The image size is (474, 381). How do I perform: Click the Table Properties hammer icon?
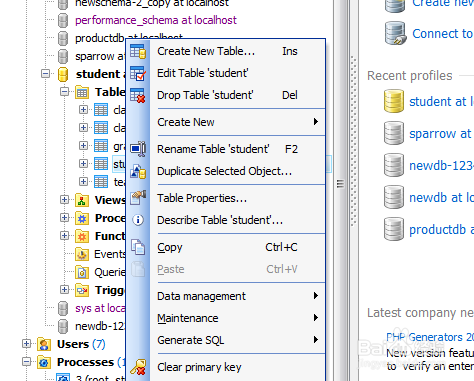[138, 198]
